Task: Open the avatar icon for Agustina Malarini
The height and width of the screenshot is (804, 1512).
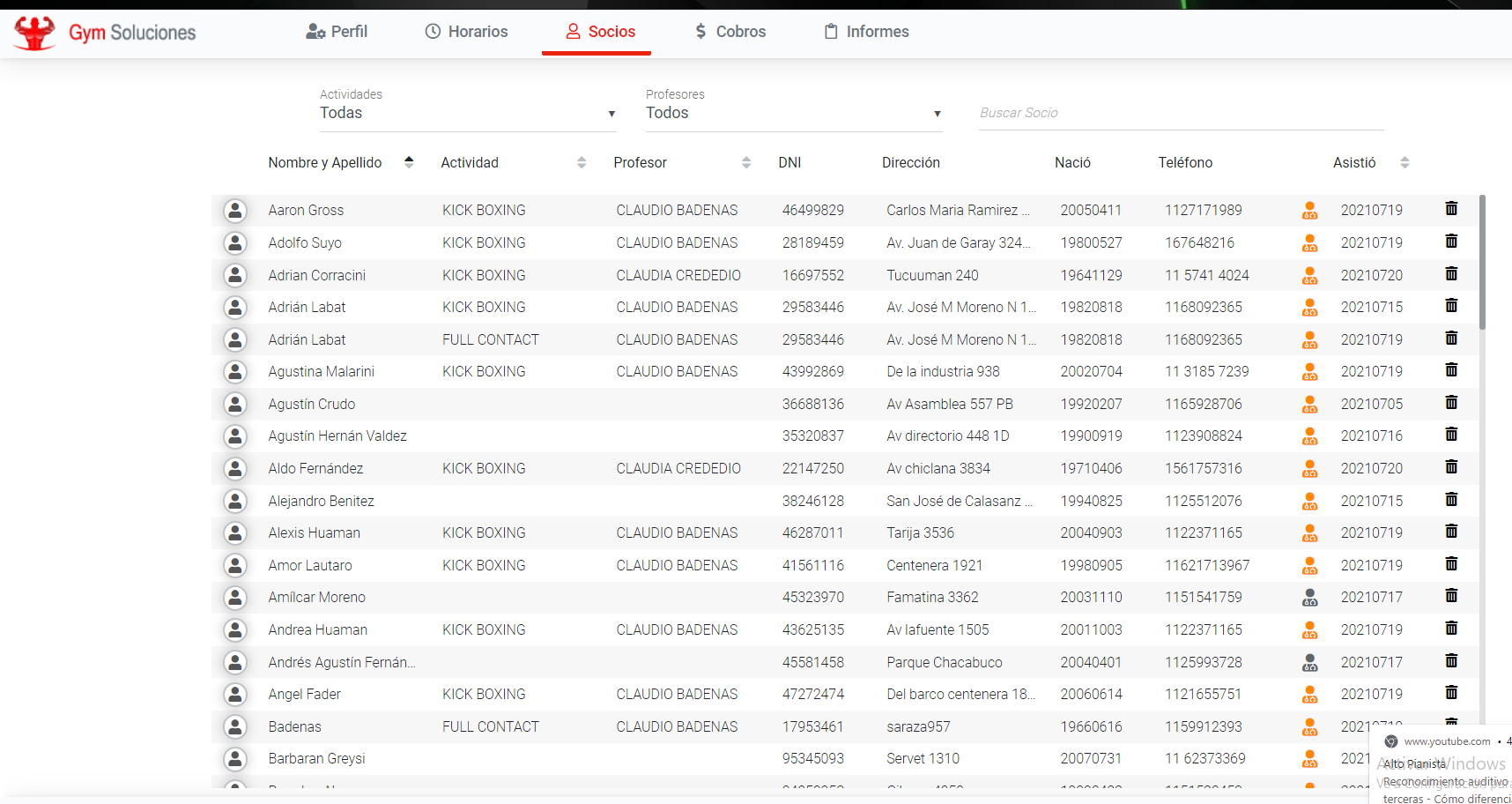Action: [x=235, y=372]
